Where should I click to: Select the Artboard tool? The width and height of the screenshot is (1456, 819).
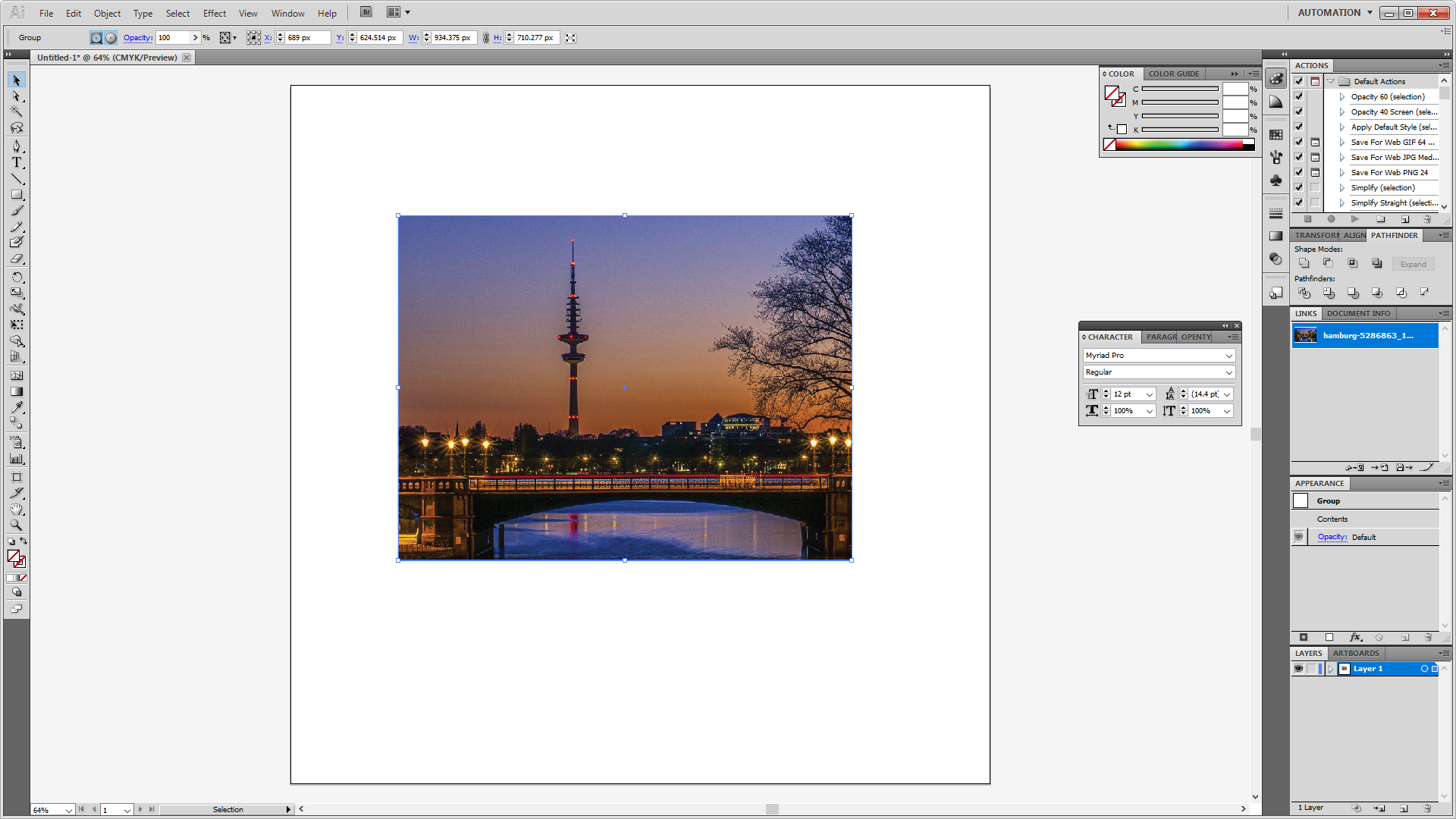click(17, 476)
